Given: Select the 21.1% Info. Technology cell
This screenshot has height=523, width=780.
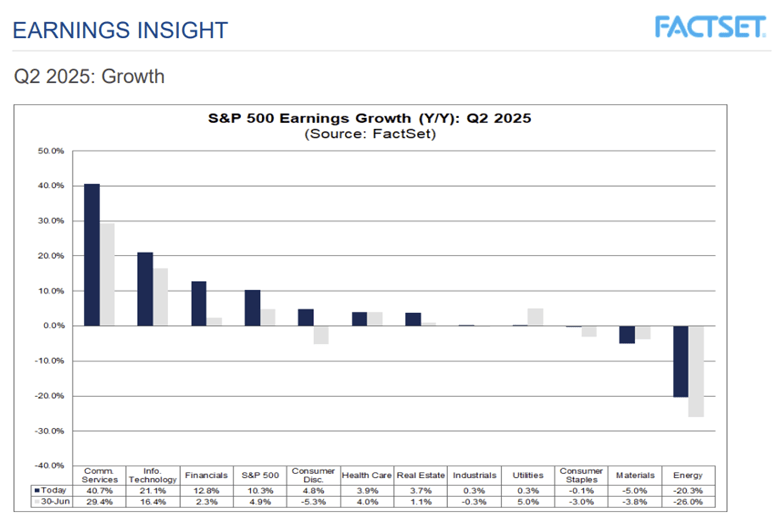Looking at the screenshot, I should tap(153, 491).
